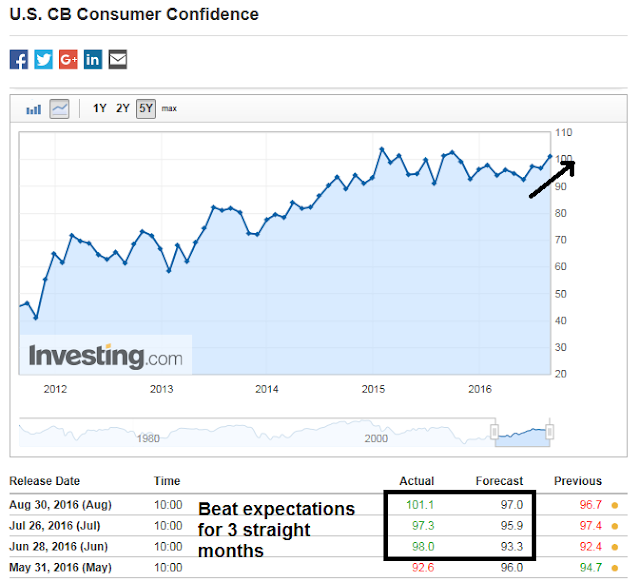
Task: Share on Facebook icon
Action: click(x=19, y=60)
